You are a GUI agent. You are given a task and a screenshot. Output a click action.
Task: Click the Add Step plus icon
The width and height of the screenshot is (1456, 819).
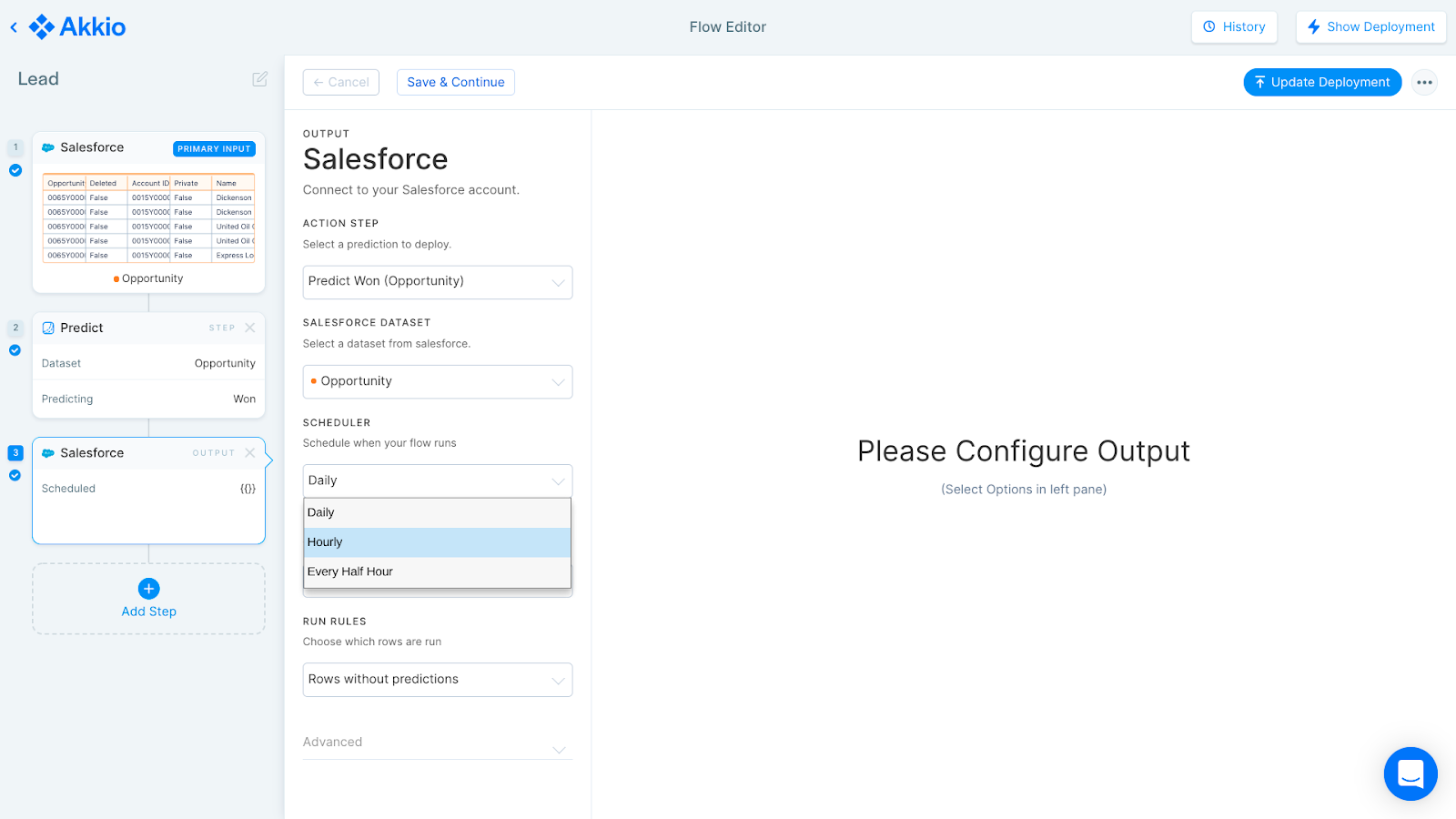pyautogui.click(x=149, y=589)
